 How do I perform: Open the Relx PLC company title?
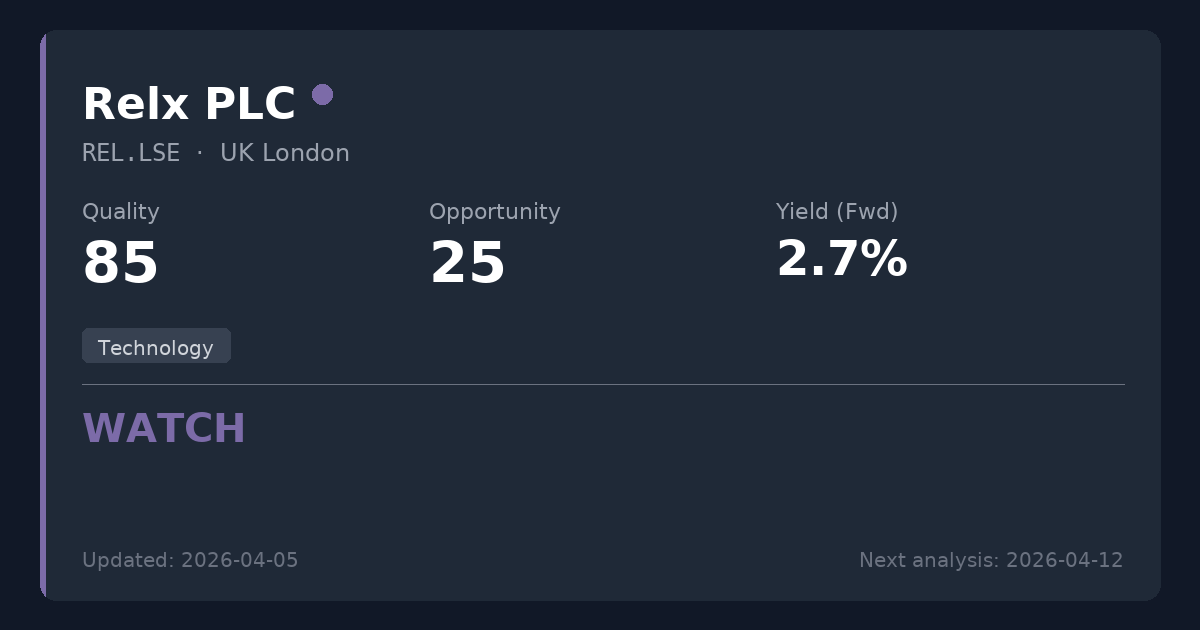pos(188,104)
